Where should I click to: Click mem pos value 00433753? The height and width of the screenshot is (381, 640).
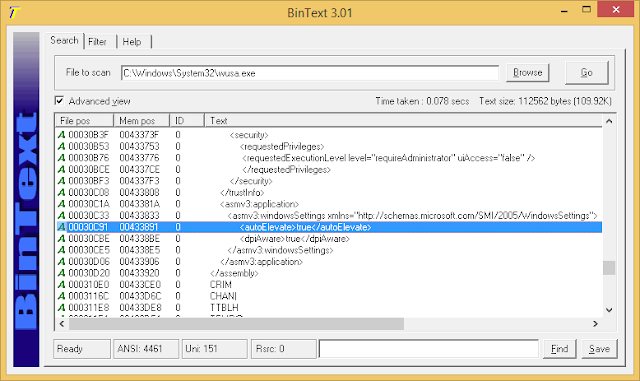[x=139, y=146]
